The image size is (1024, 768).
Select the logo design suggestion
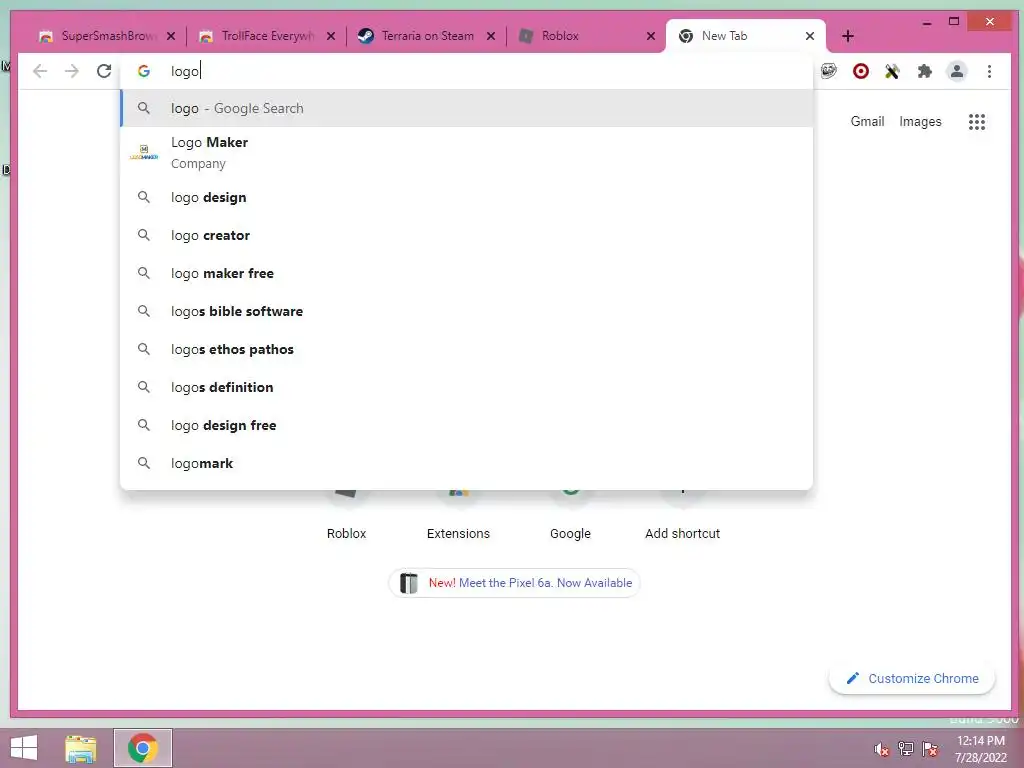click(466, 197)
